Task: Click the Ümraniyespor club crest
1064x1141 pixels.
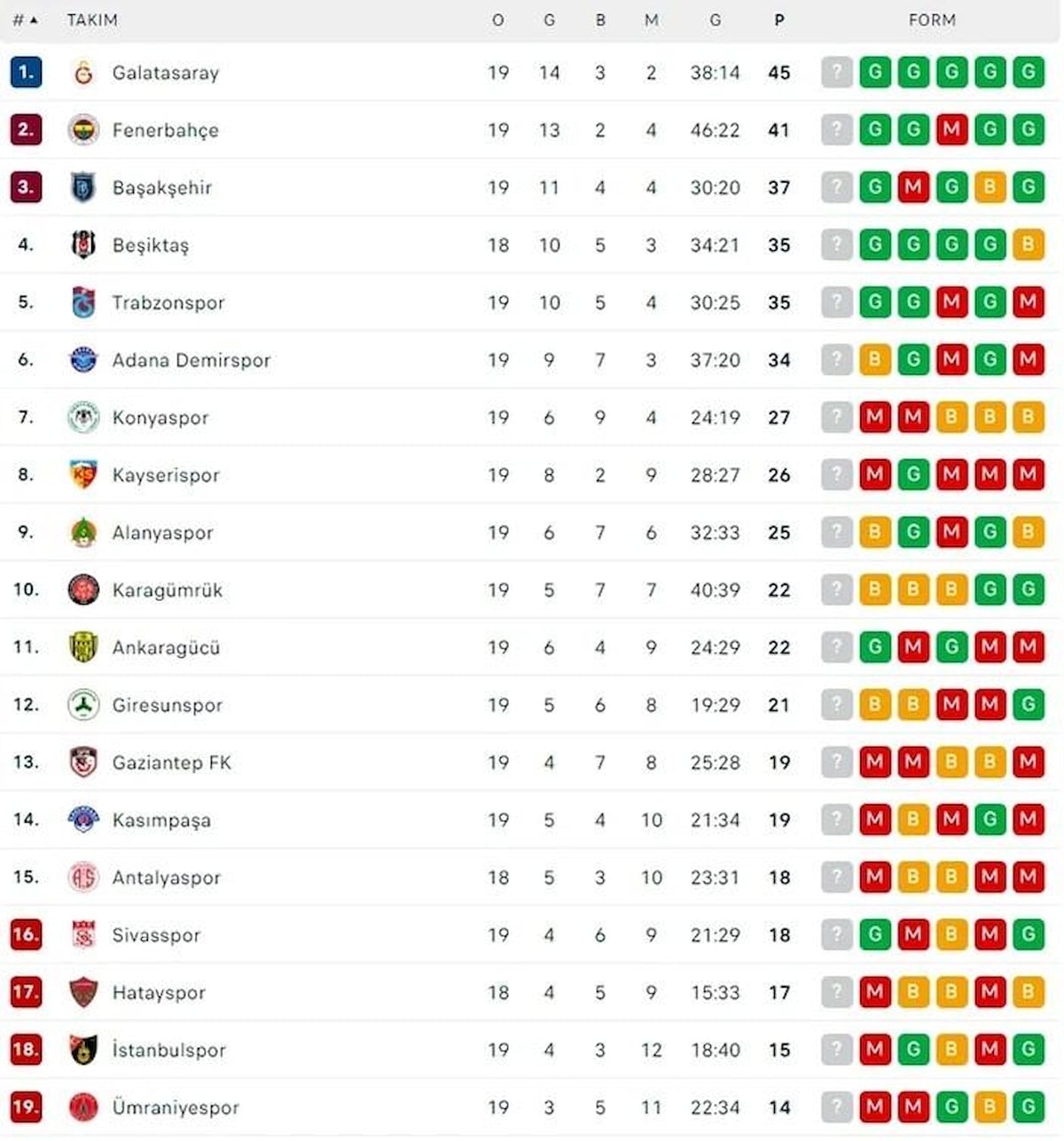Action: coord(83,1107)
